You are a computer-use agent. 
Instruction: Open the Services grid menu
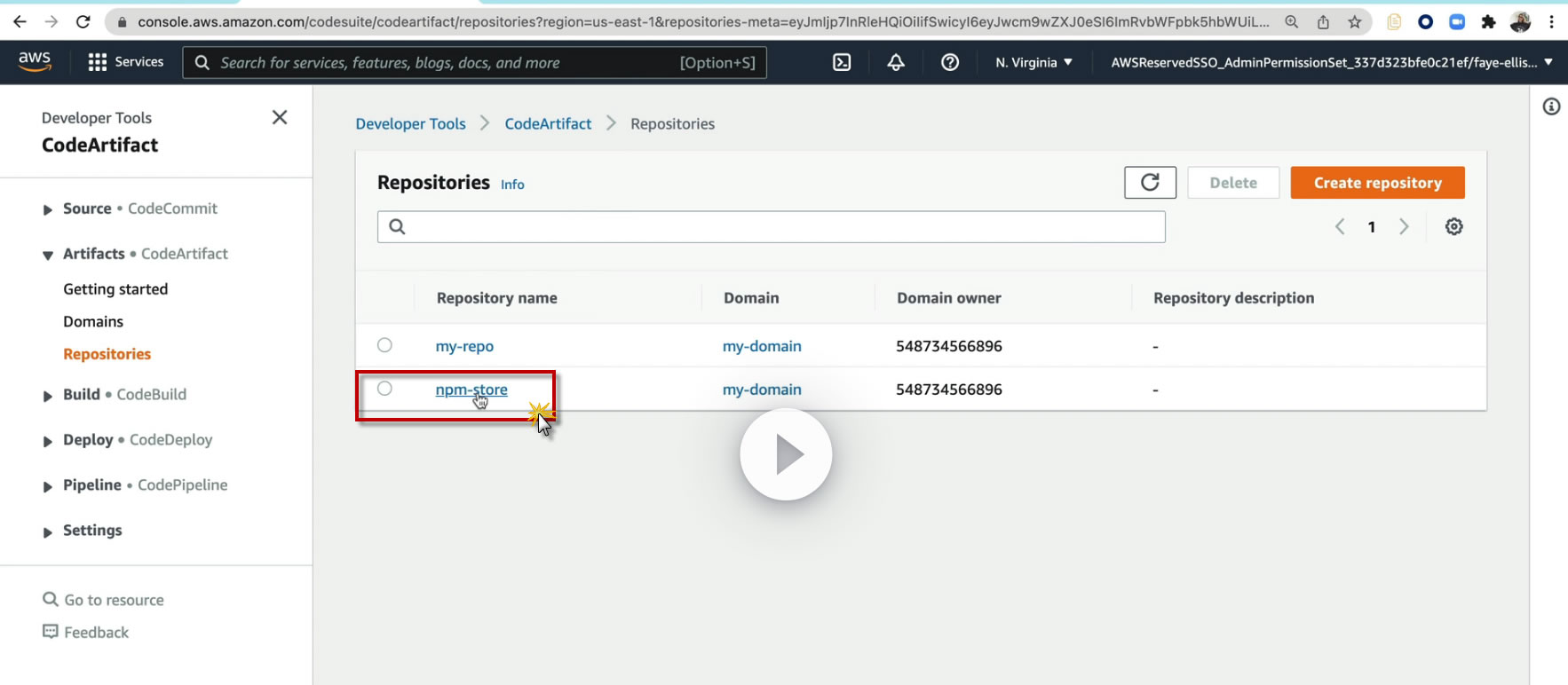[126, 62]
